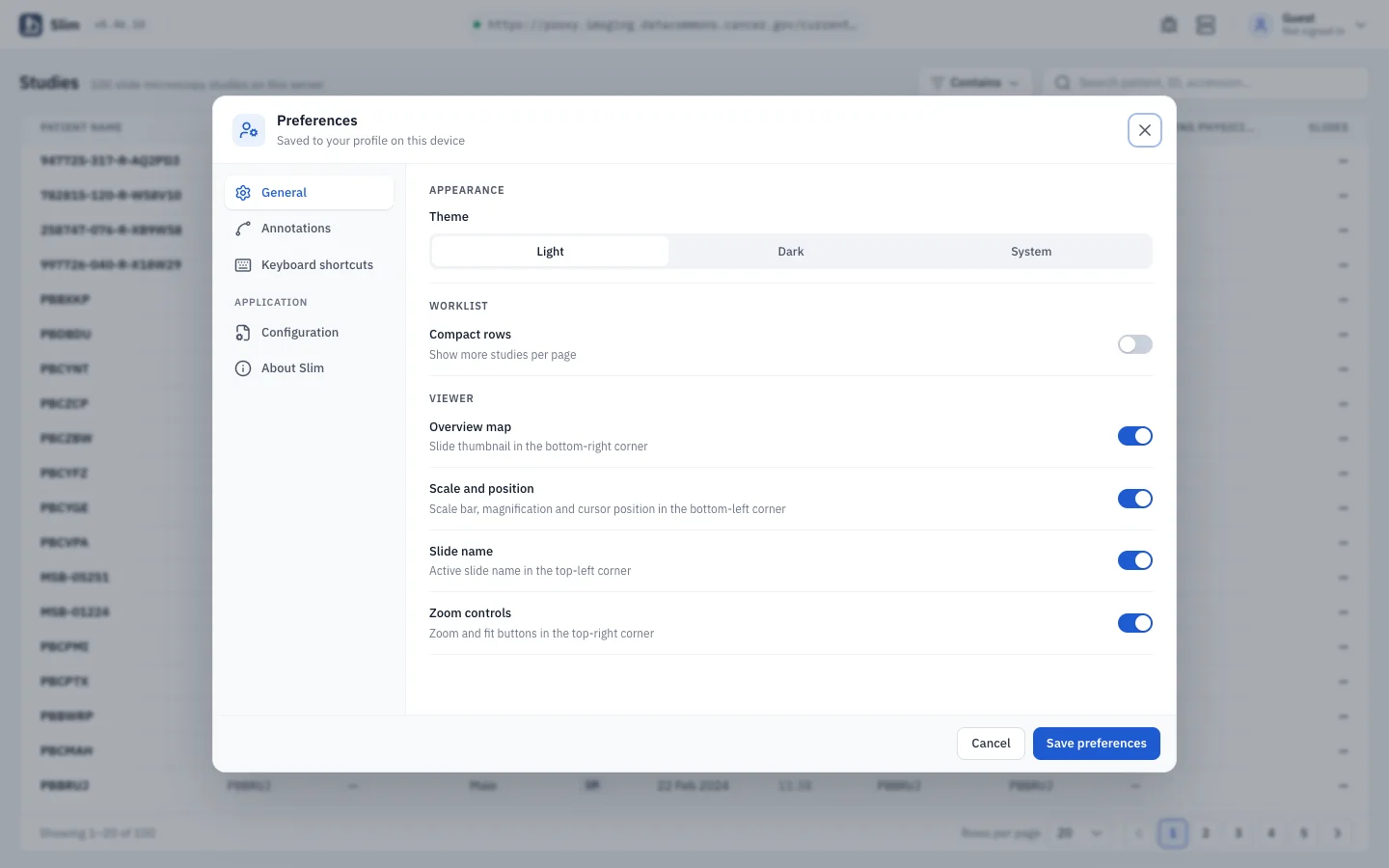
Task: Open the Annotations preferences section
Action: click(309, 229)
